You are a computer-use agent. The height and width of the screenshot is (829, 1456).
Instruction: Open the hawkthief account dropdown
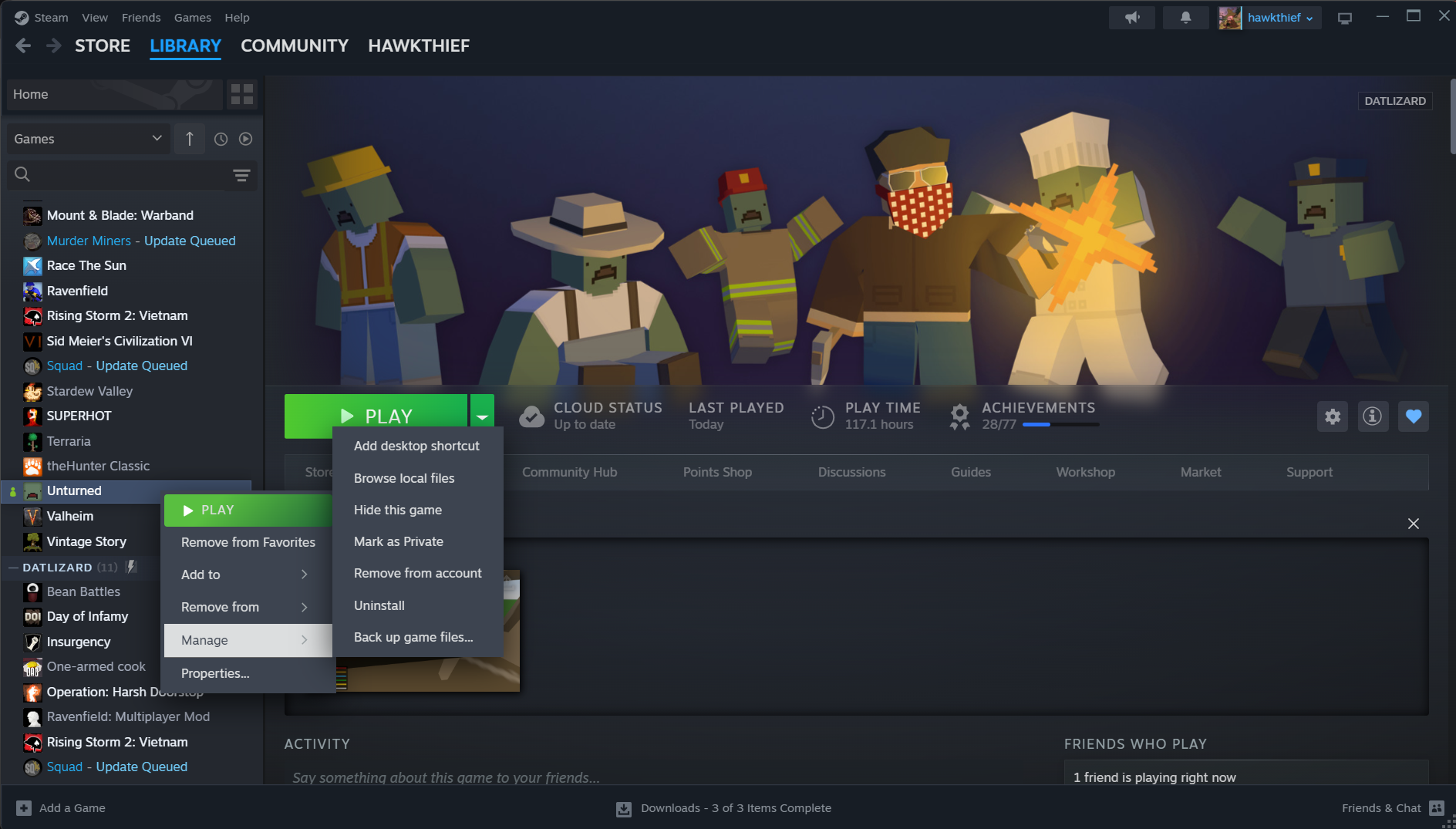(x=1280, y=18)
